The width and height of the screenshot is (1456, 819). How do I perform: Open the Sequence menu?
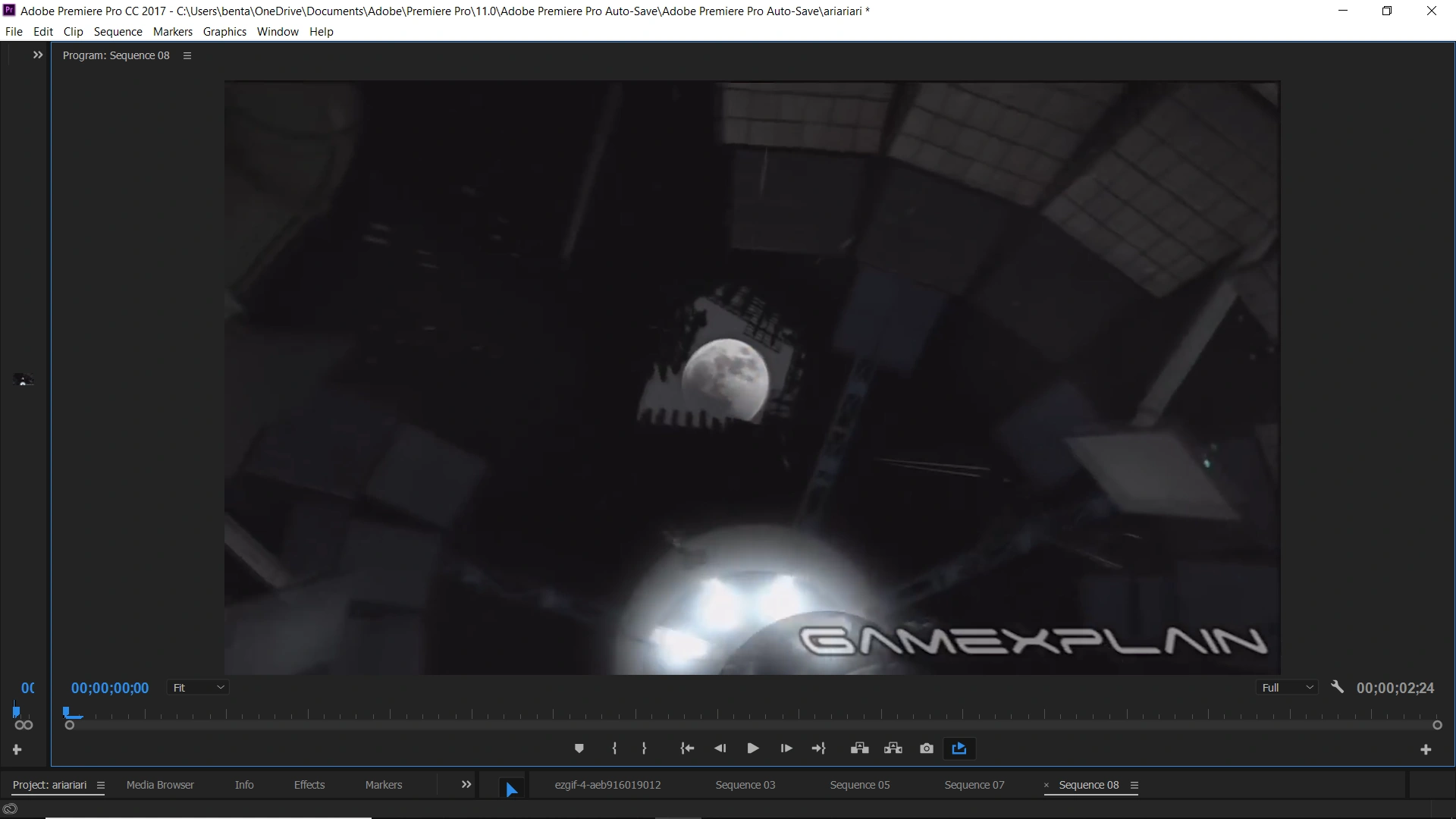tap(118, 32)
